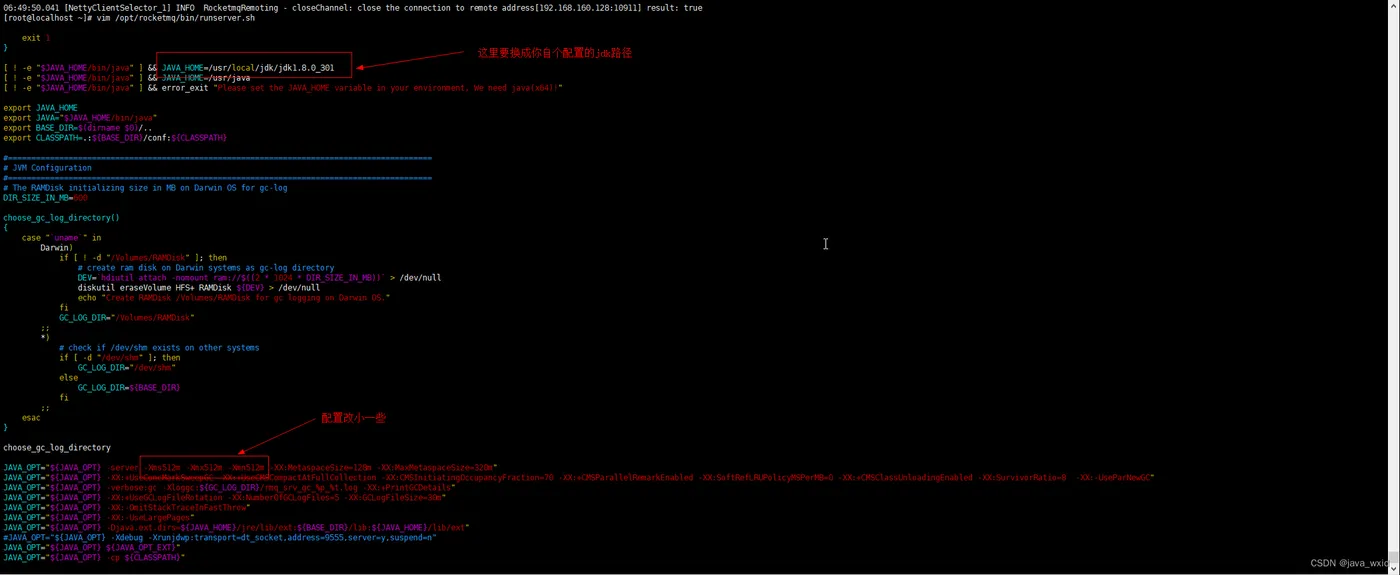Click the diskutil eraseVolume HFS+ RAMDisk line

click(x=199, y=287)
